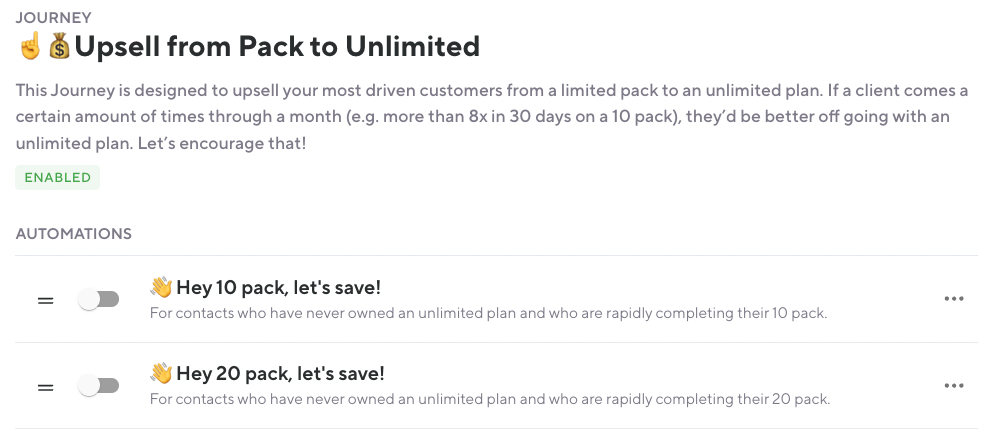This screenshot has width=989, height=439.
Task: Click the 'Upsell from Pack to Unlimited' heading
Action: (x=278, y=46)
